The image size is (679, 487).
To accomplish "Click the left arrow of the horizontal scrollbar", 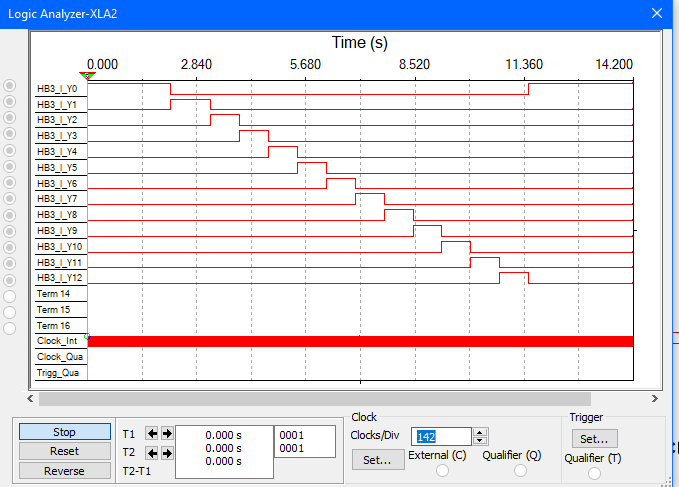I will [x=30, y=399].
